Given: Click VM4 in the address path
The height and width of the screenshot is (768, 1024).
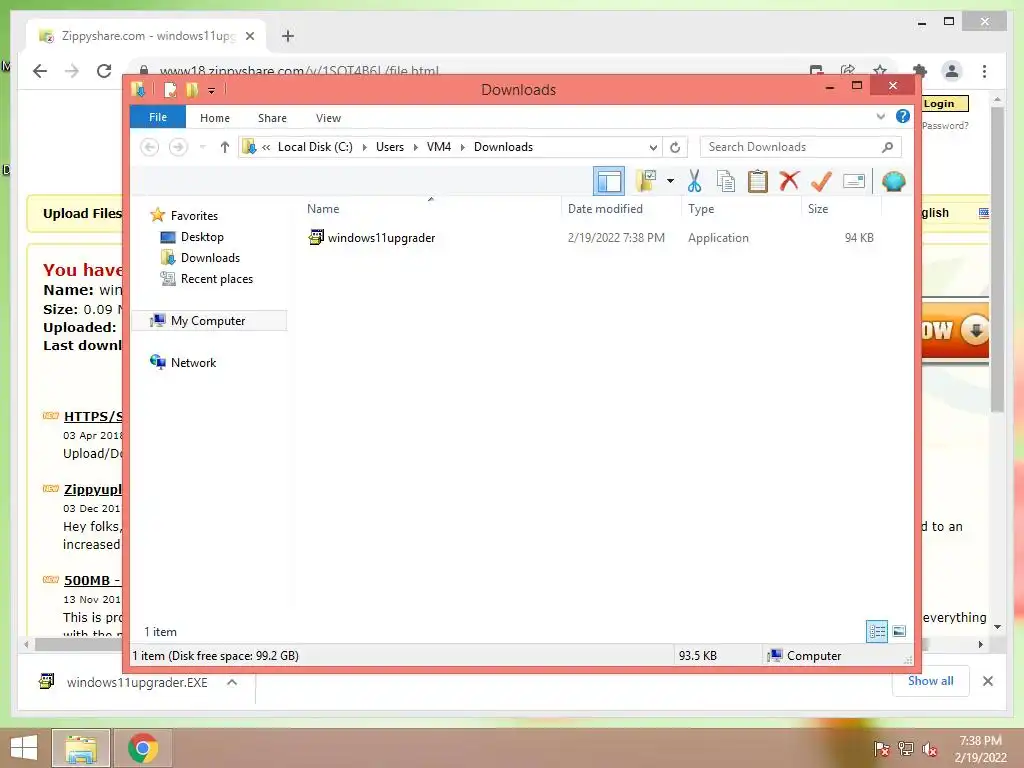Looking at the screenshot, I should (439, 147).
